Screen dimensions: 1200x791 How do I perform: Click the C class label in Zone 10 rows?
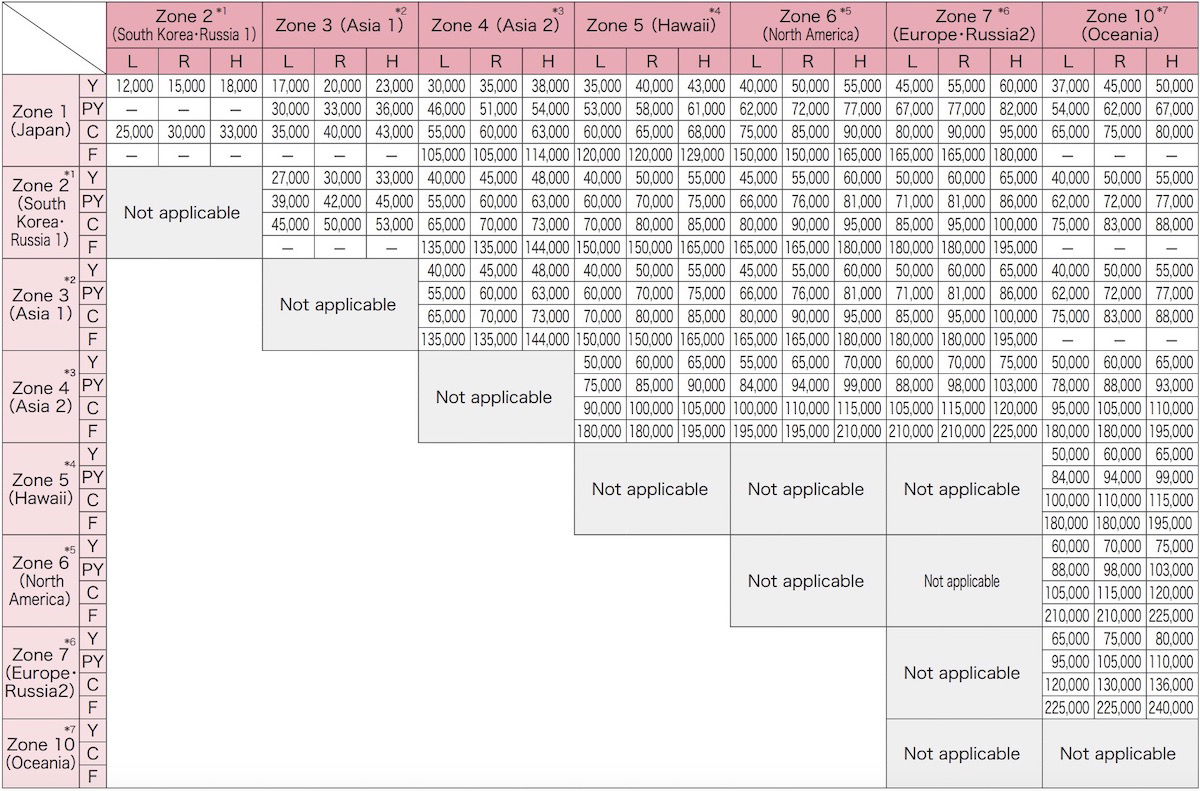tap(93, 754)
